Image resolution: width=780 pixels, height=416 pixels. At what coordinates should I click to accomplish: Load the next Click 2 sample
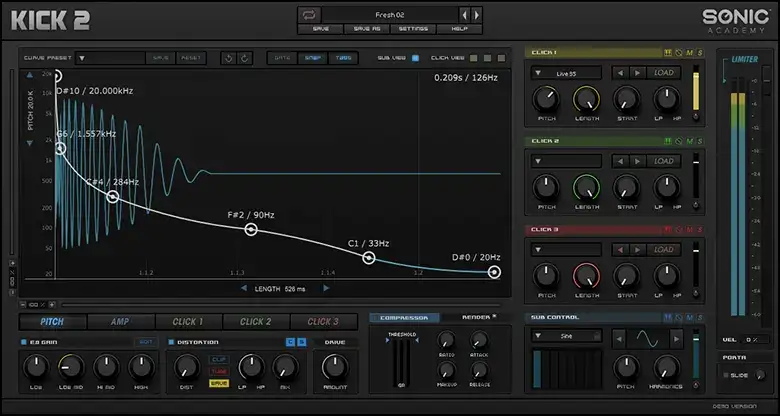click(x=638, y=161)
